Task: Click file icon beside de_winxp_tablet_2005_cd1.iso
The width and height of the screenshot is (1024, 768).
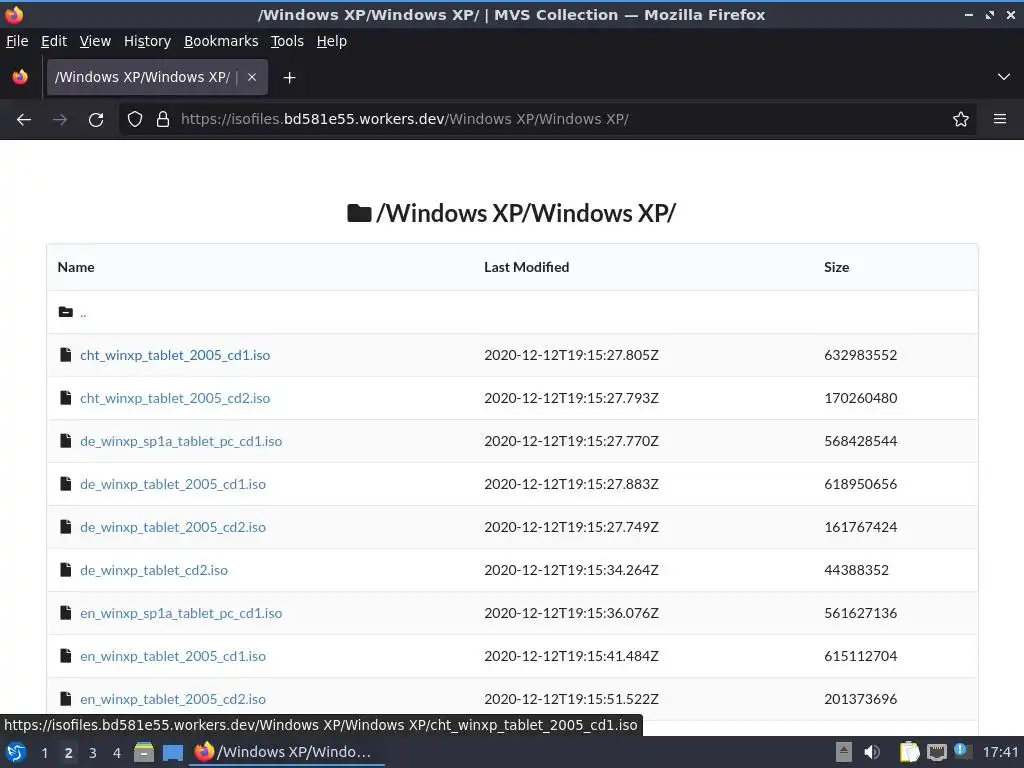Action: (x=65, y=484)
